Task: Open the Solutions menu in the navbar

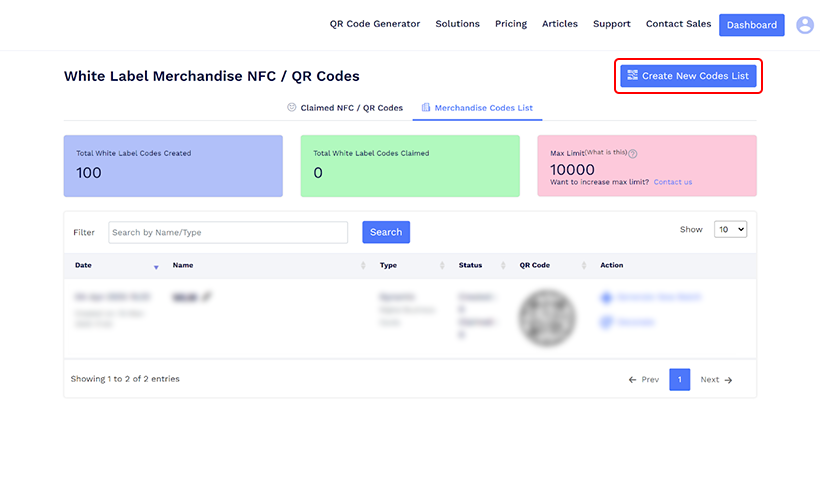Action: (x=457, y=24)
